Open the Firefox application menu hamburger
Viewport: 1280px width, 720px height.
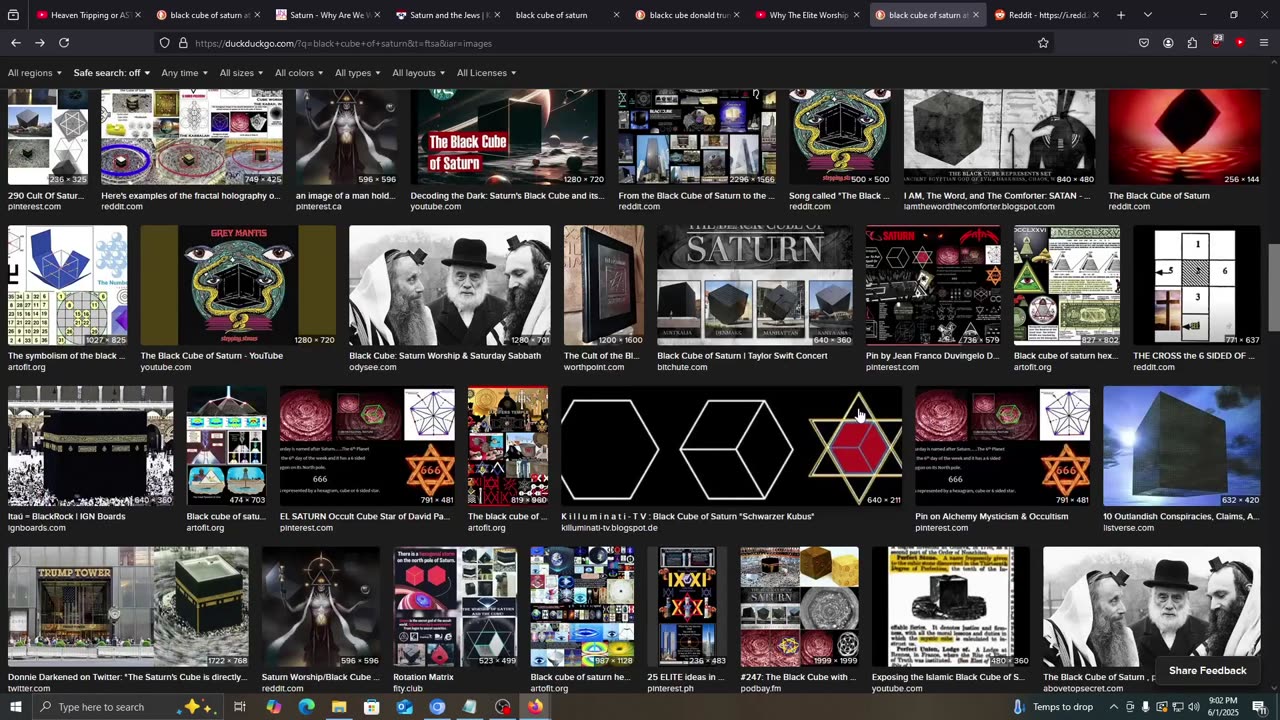pos(1264,43)
